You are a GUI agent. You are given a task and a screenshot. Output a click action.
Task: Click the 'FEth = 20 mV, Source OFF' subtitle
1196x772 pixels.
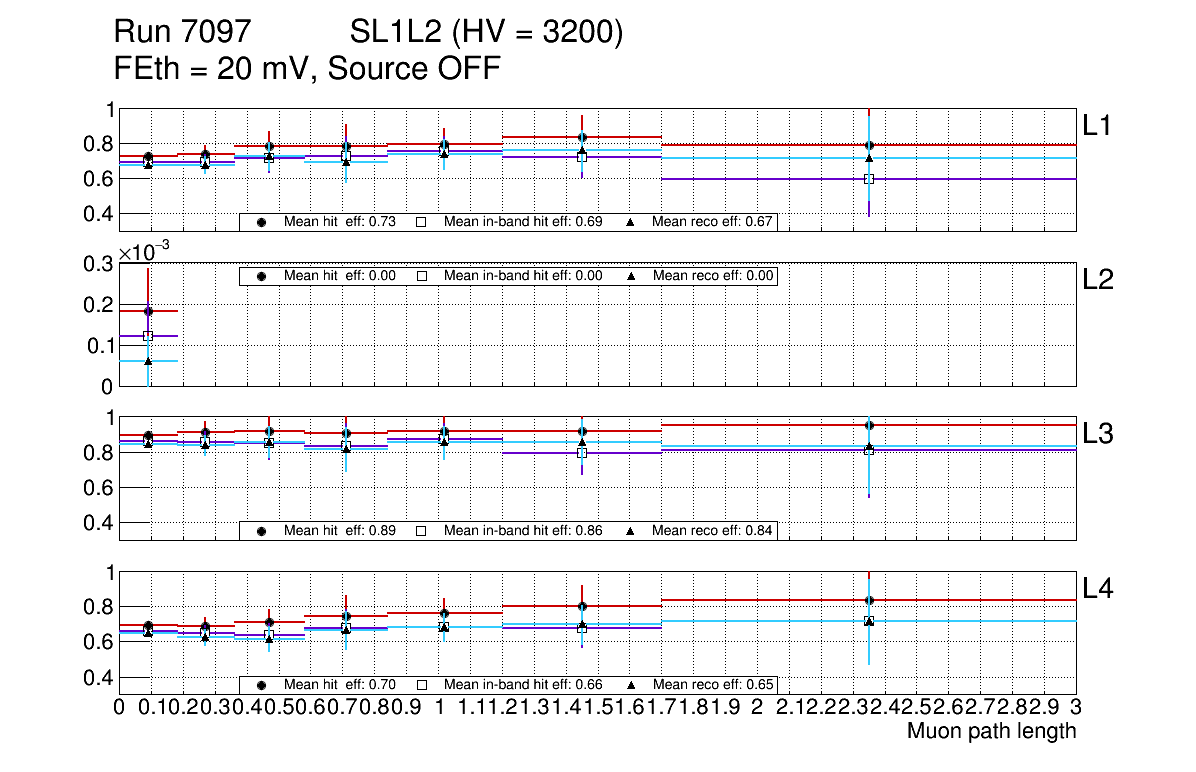(307, 69)
